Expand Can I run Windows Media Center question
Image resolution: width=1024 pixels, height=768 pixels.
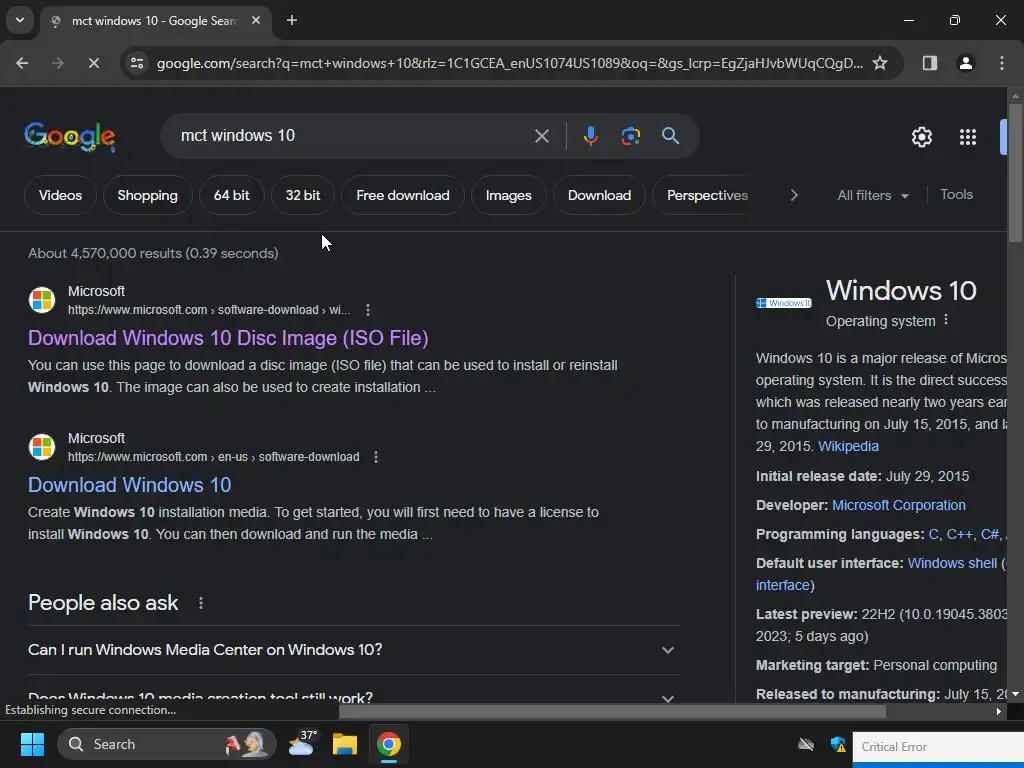[x=353, y=650]
